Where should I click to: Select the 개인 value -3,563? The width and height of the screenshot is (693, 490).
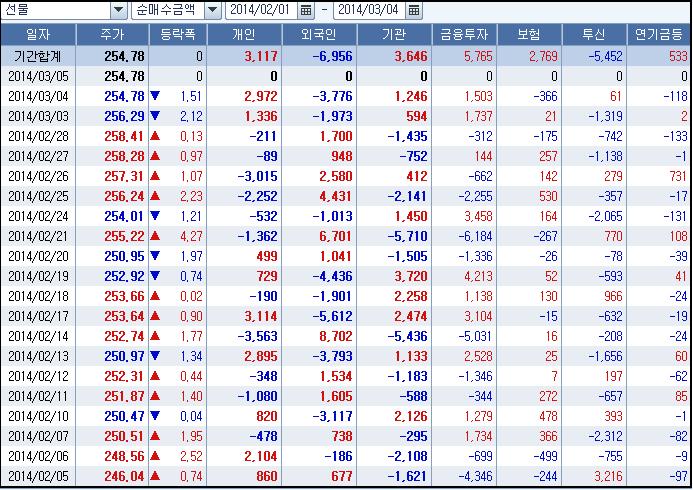click(258, 336)
